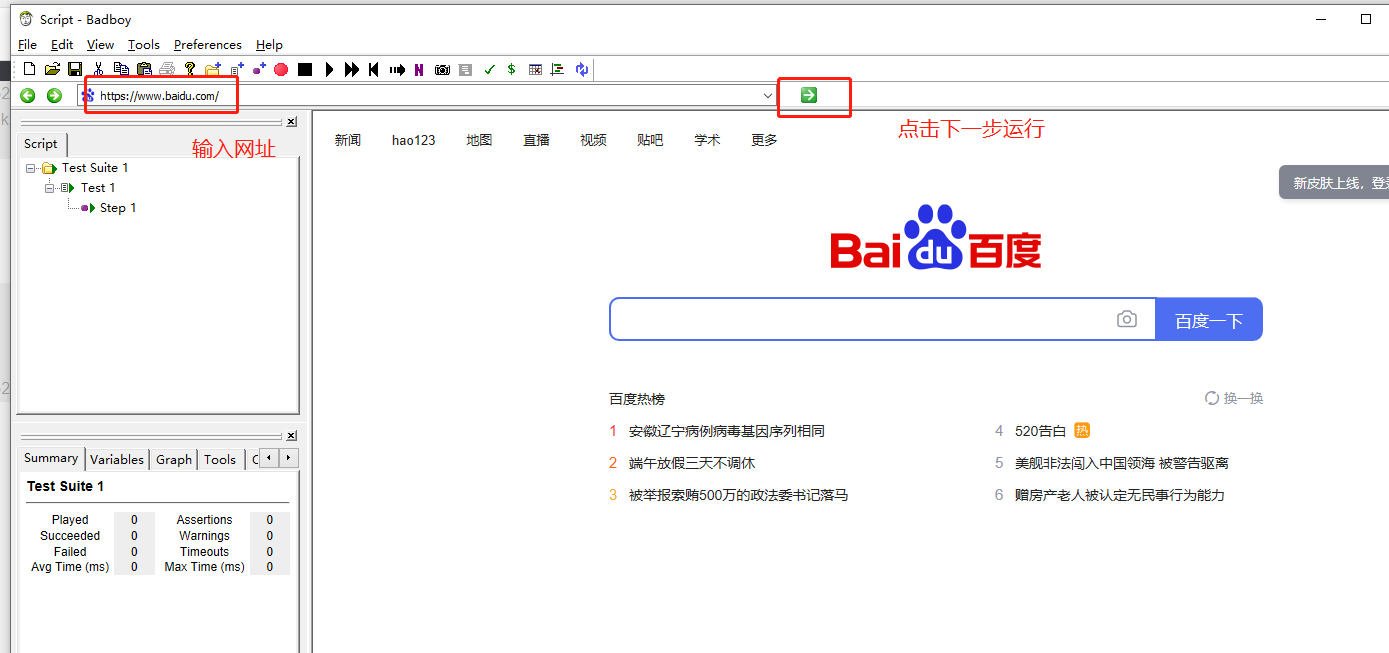Start recording with the red record icon
The width and height of the screenshot is (1389, 653).
(280, 69)
